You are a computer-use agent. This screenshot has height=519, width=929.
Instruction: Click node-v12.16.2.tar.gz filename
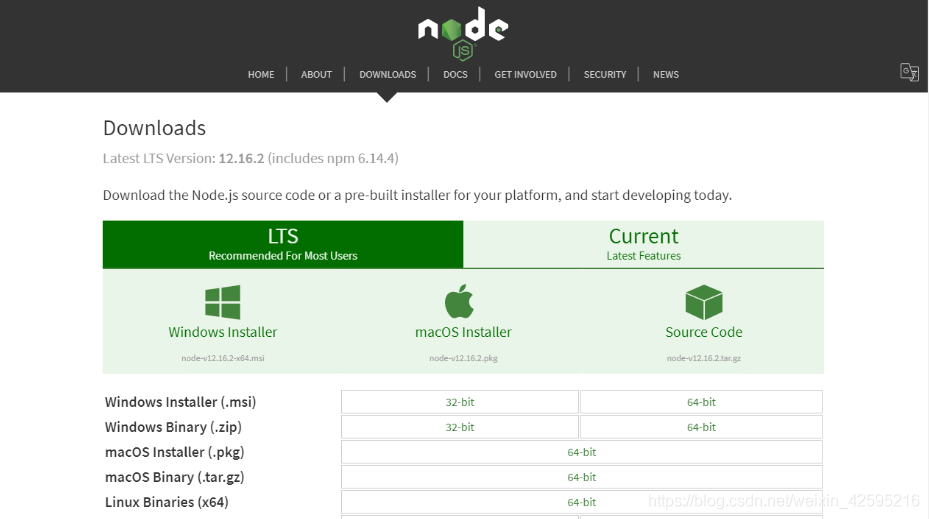click(x=704, y=358)
